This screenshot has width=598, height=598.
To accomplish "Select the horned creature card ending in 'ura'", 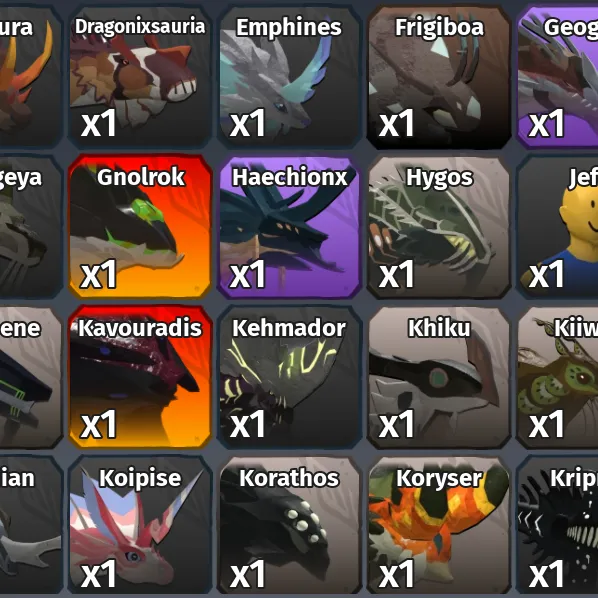I will (x=31, y=77).
